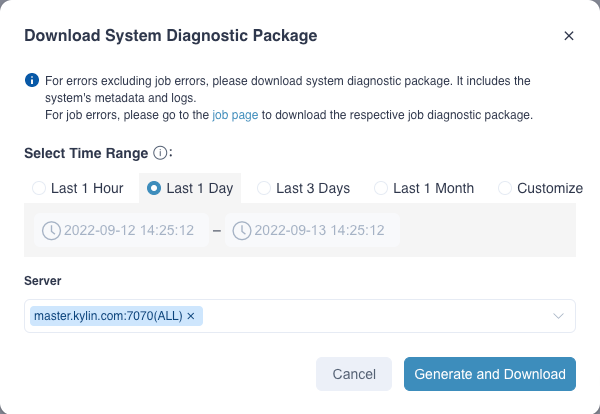
Task: Click the Download System Diagnostic Package title
Action: coord(170,36)
